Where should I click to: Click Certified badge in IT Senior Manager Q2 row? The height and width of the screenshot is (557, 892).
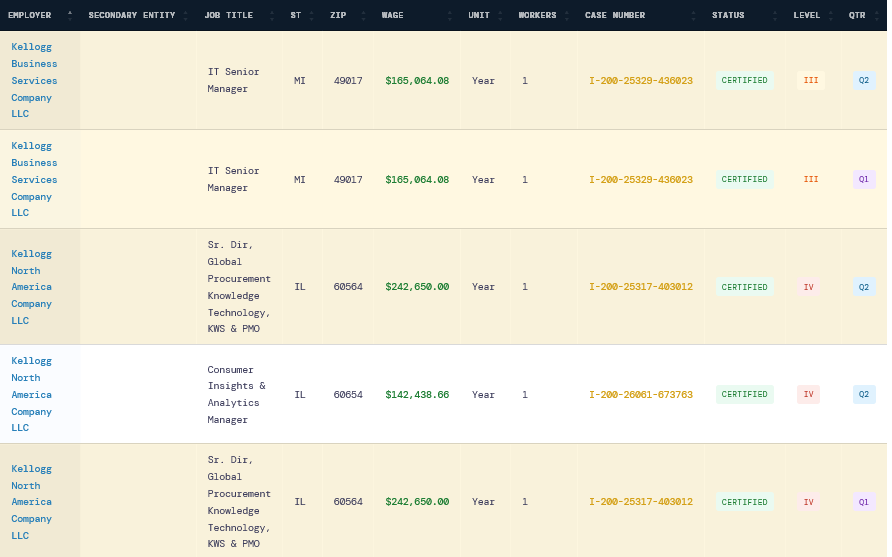click(x=745, y=80)
